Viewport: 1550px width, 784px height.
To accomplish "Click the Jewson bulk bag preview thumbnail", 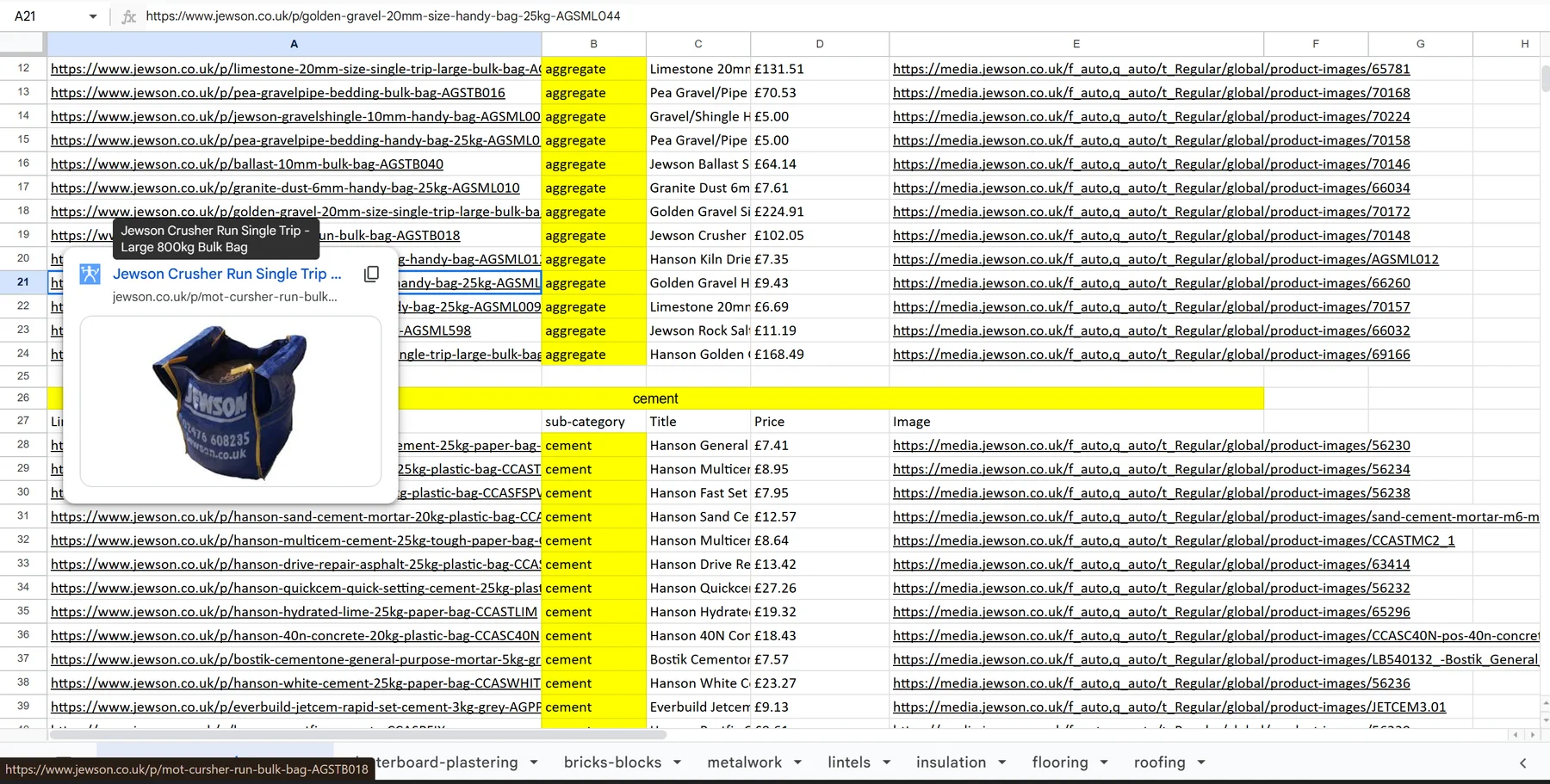I will pos(231,401).
